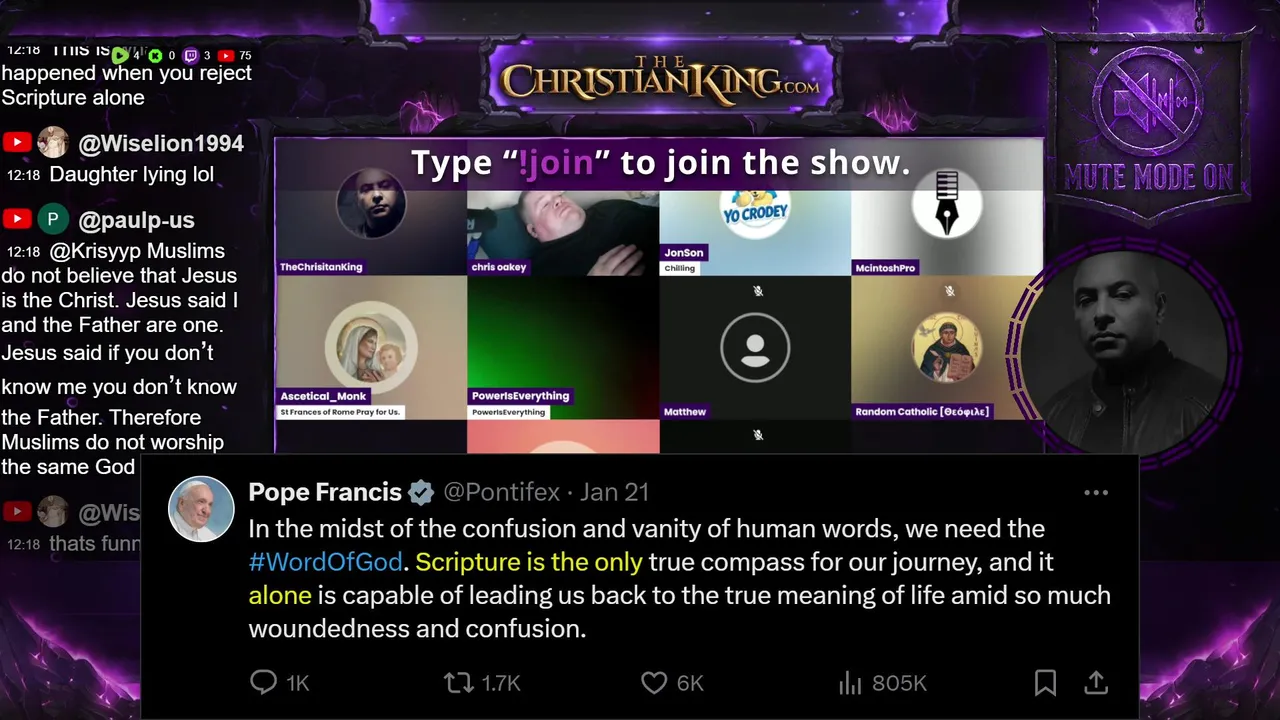Click the retweet icon showing 1.7K
The width and height of the screenshot is (1280, 720).
[458, 683]
